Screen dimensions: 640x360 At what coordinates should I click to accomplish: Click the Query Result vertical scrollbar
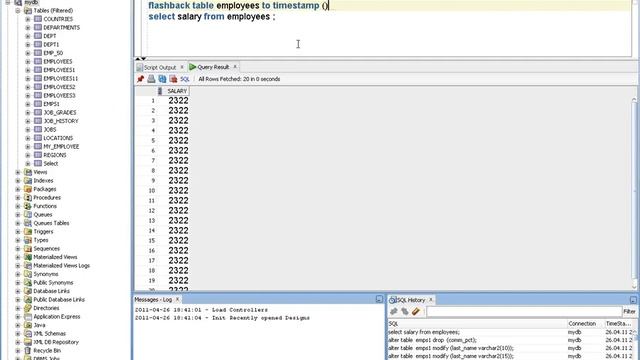[x=634, y=192]
